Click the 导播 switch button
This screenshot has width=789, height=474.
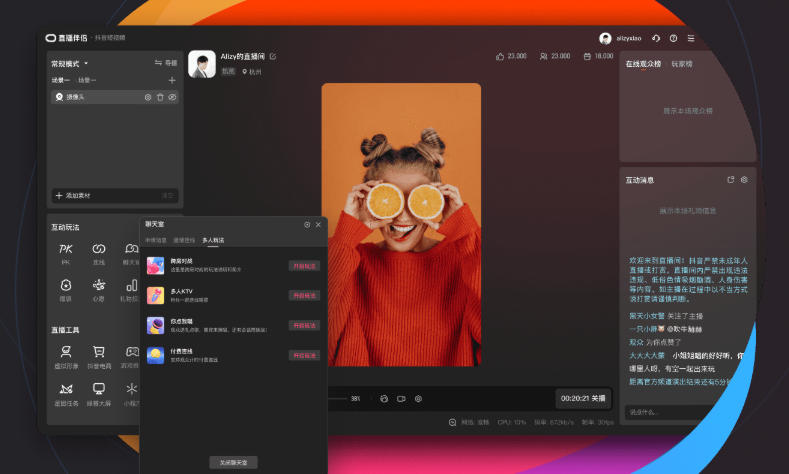(x=166, y=63)
